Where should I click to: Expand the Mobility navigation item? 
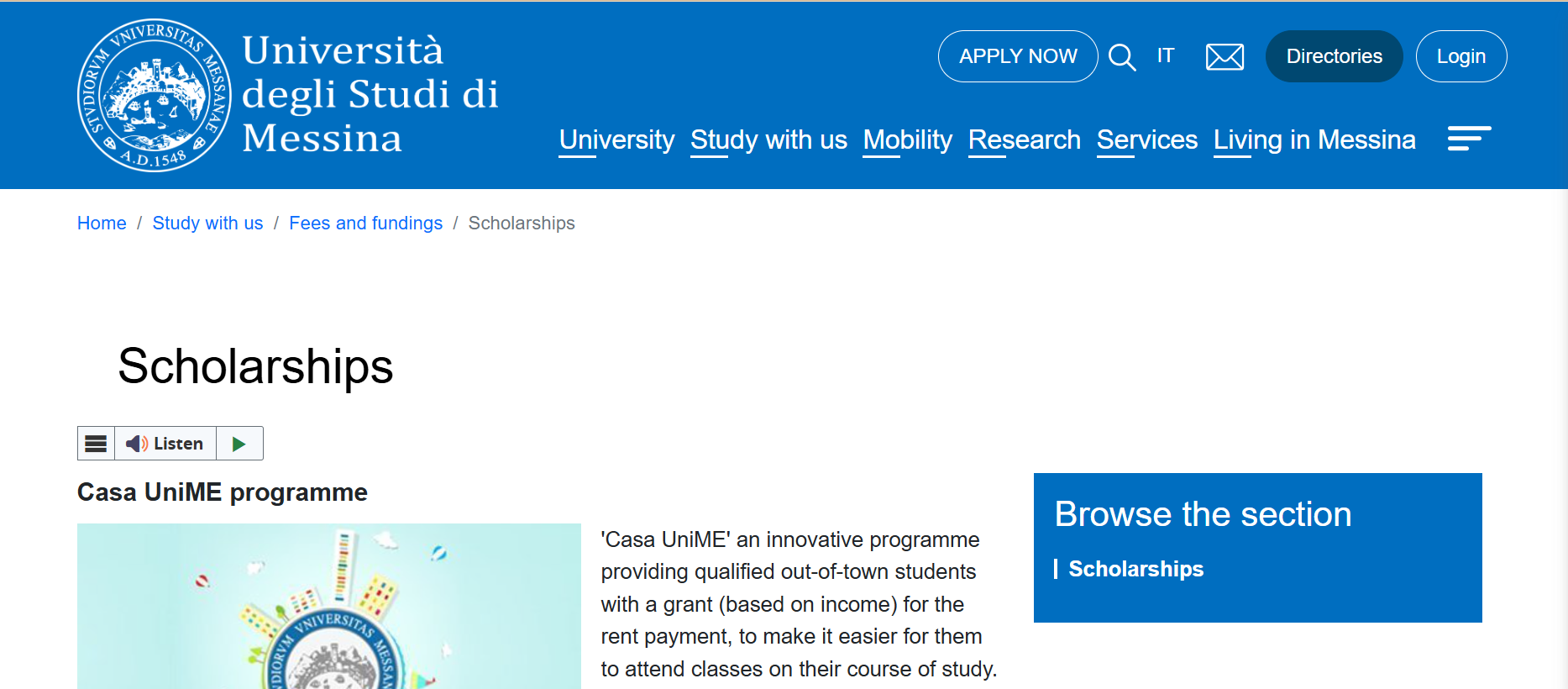click(907, 140)
